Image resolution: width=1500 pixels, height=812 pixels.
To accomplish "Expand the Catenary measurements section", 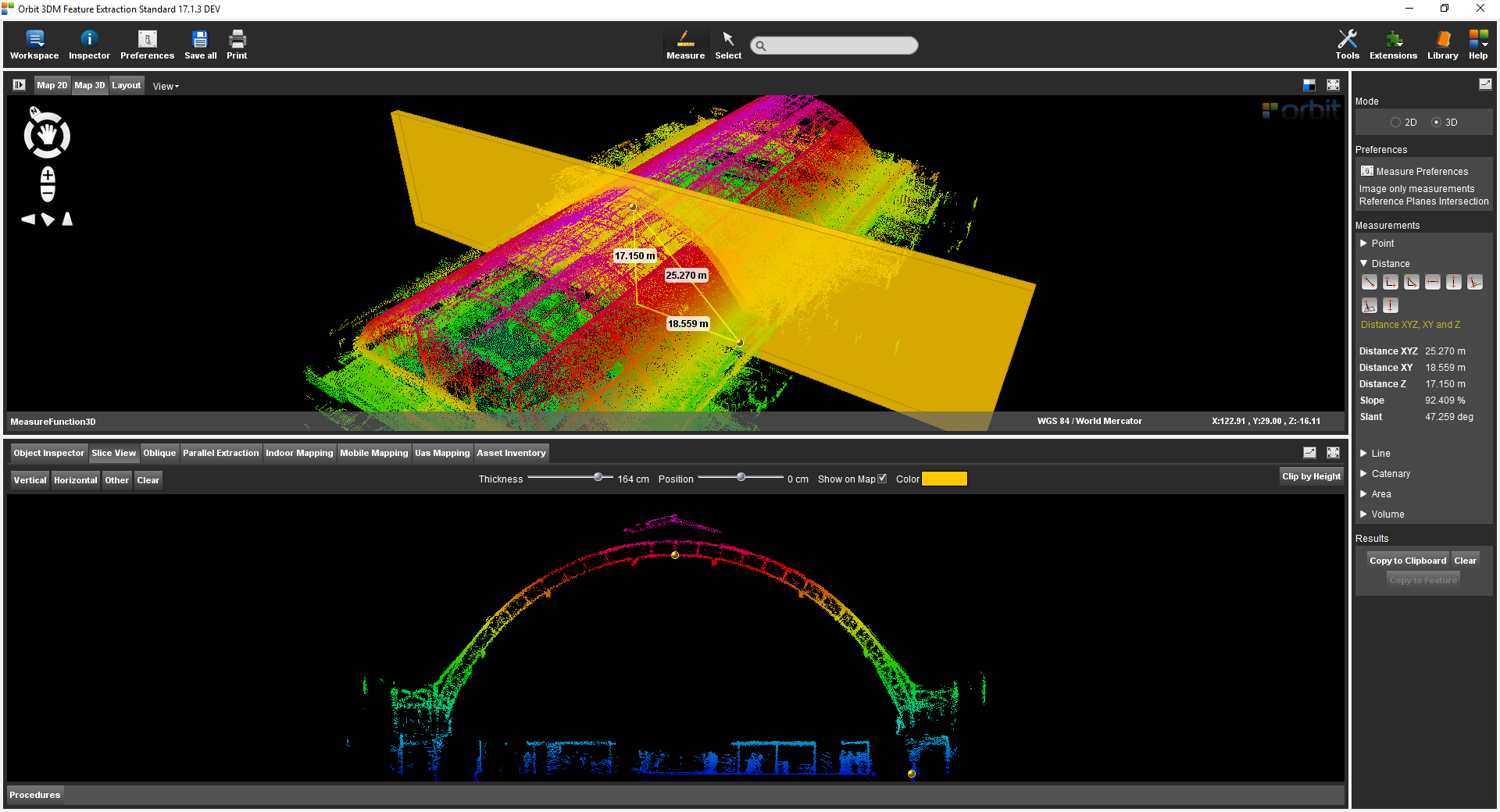I will pyautogui.click(x=1390, y=474).
